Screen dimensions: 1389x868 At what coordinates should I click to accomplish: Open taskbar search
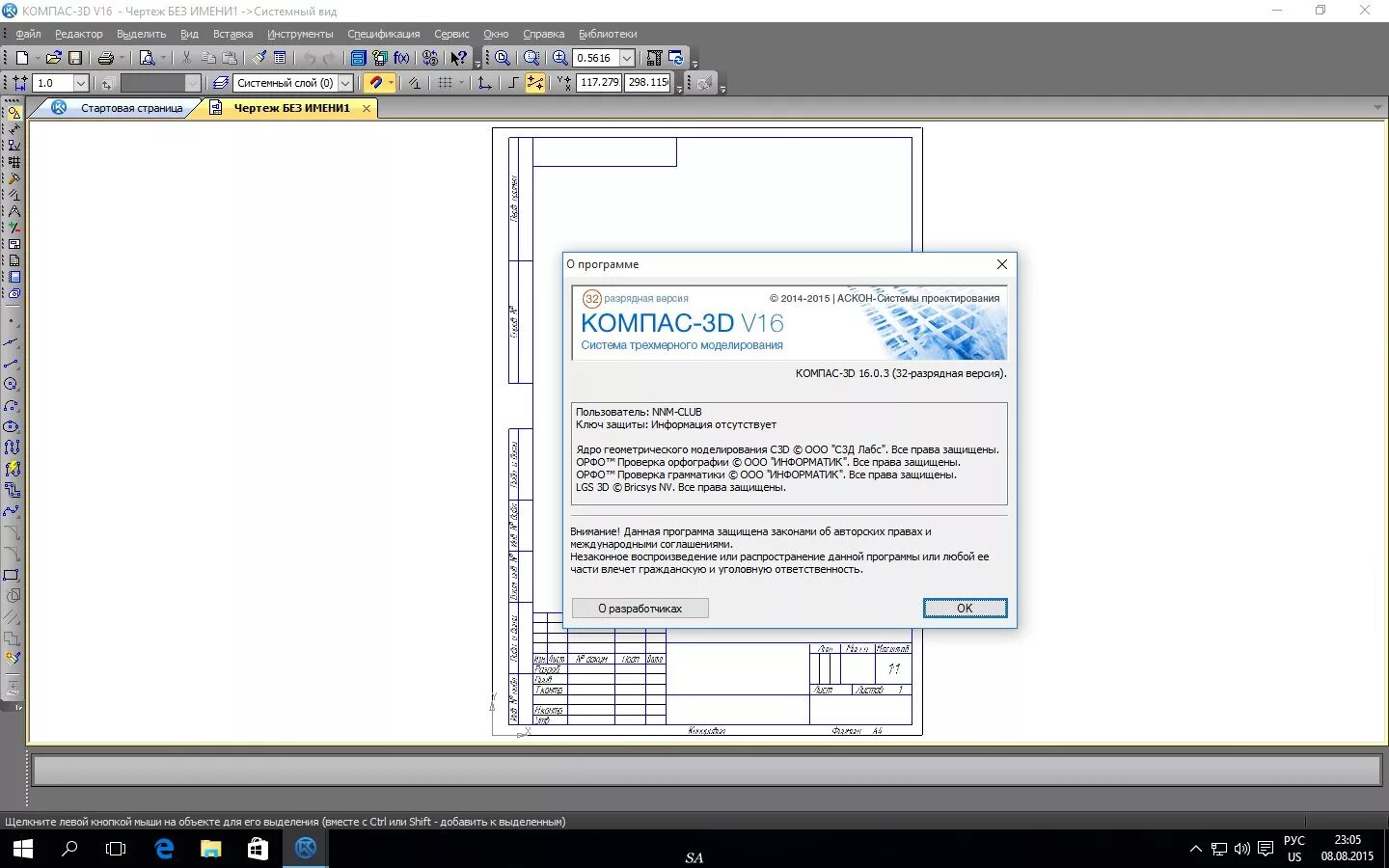point(69,849)
